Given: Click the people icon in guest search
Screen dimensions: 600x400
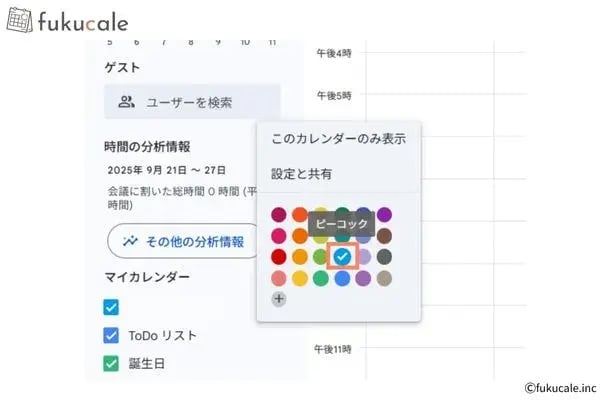Looking at the screenshot, I should coord(126,102).
